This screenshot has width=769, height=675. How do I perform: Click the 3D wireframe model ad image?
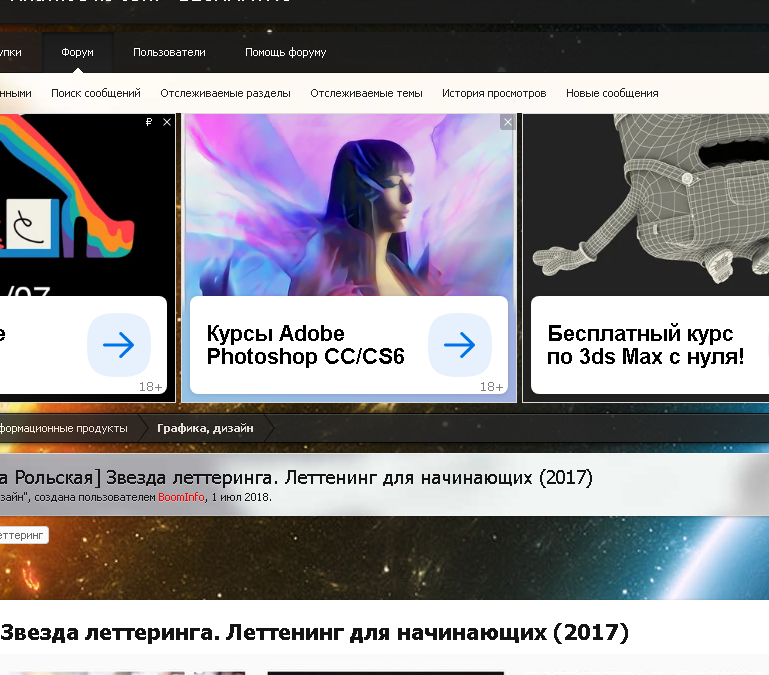[646, 205]
